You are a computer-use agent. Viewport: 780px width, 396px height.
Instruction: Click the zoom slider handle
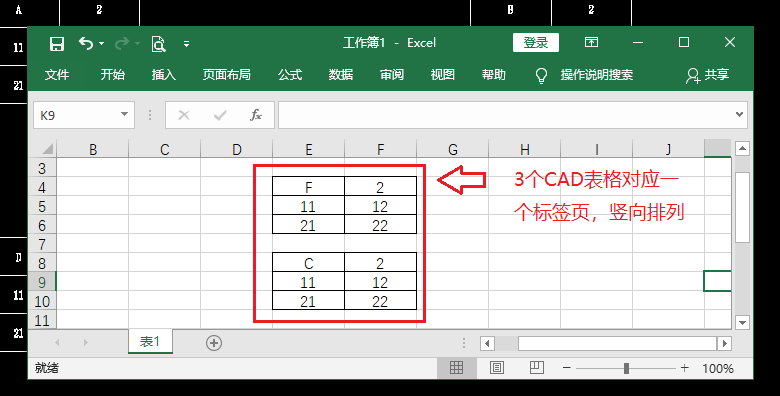pyautogui.click(x=626, y=368)
